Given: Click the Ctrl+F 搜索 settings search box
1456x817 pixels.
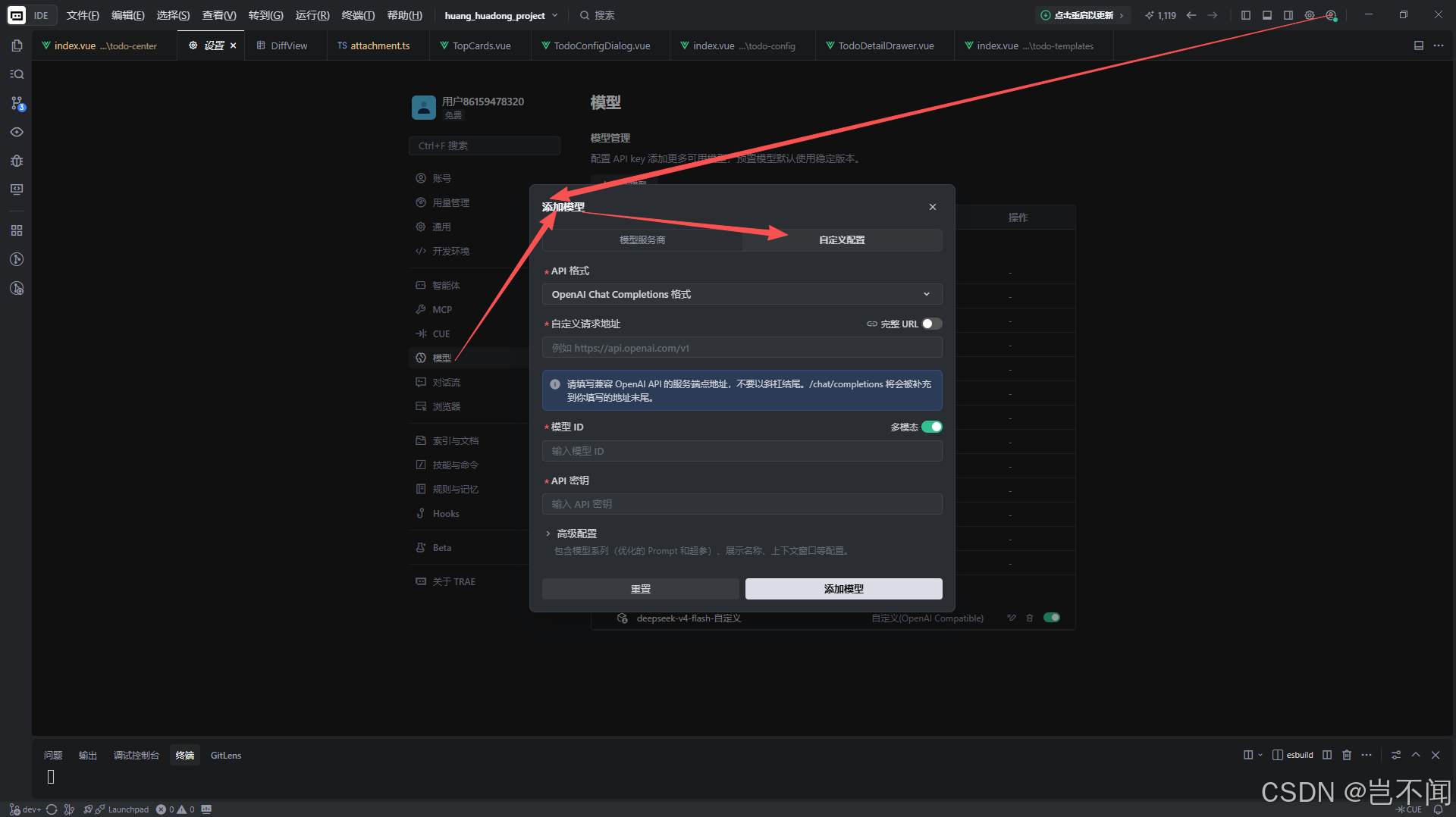Looking at the screenshot, I should (484, 146).
